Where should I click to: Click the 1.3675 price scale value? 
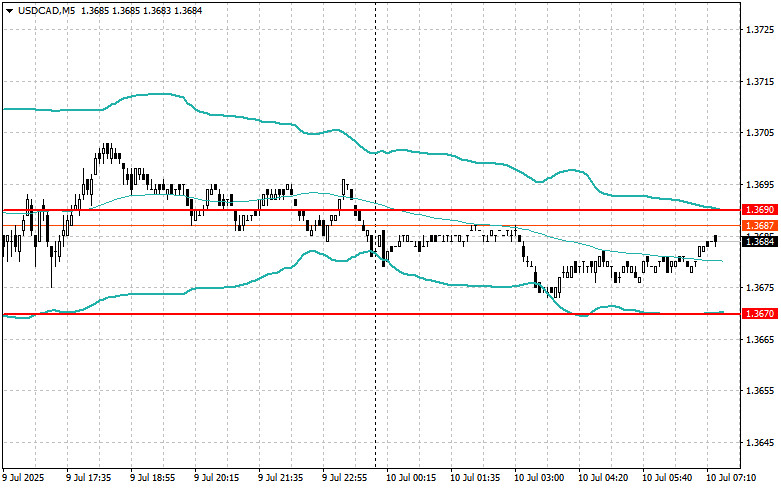pyautogui.click(x=760, y=288)
